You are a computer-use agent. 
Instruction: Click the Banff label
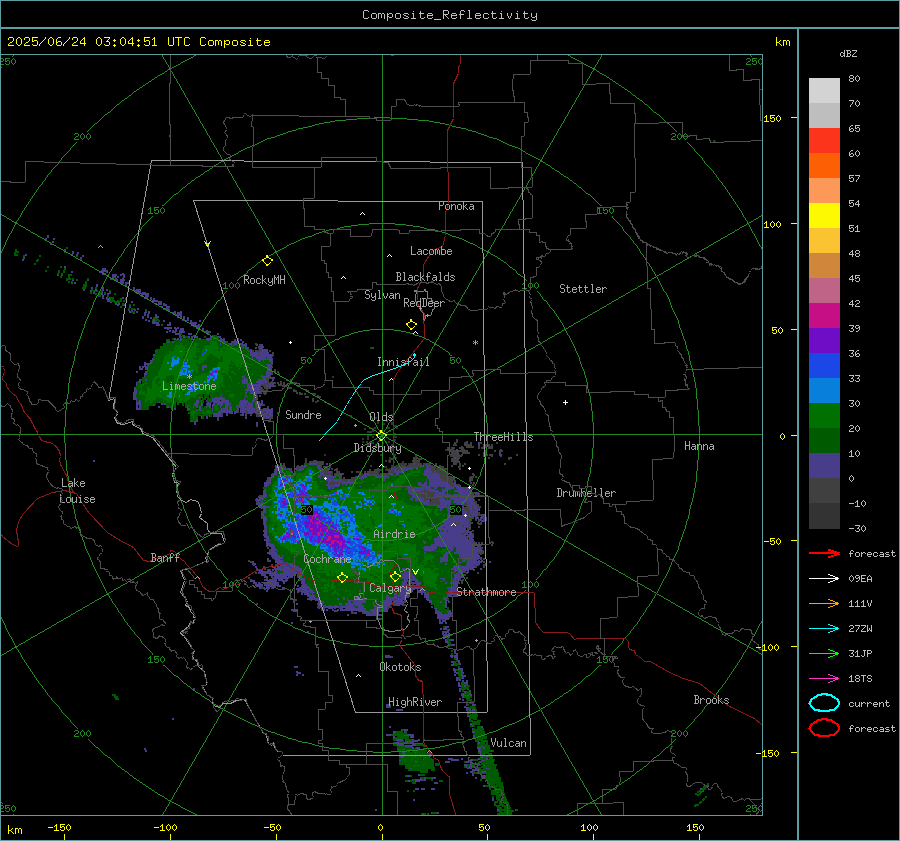[x=165, y=557]
